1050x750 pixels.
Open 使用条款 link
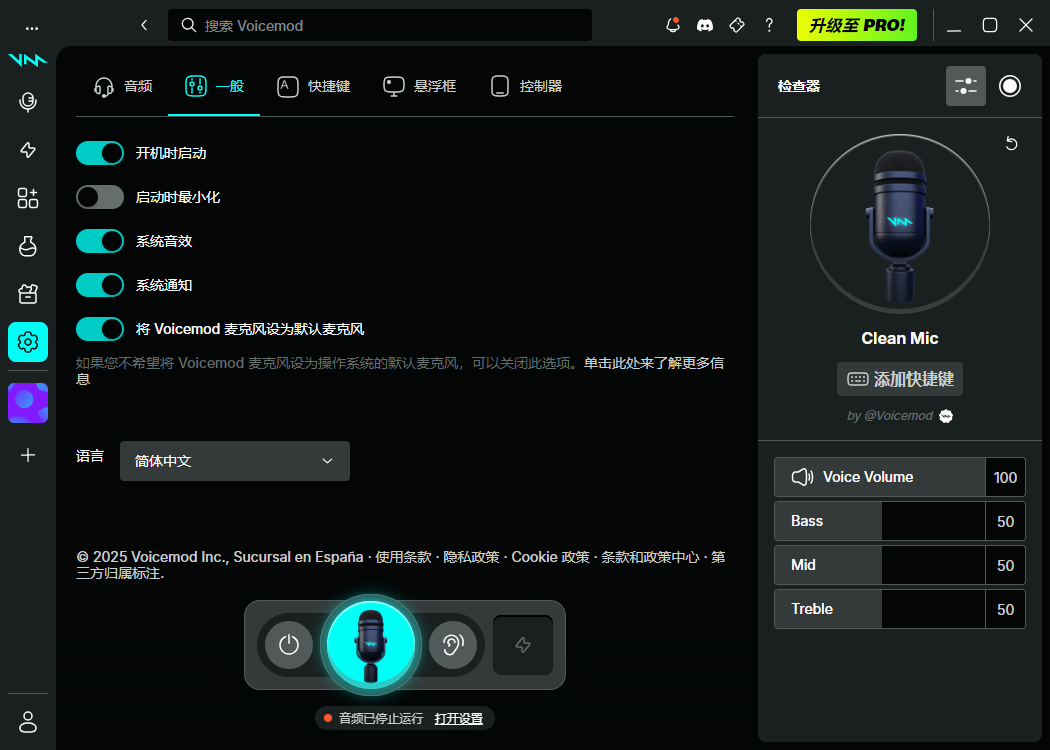point(403,557)
